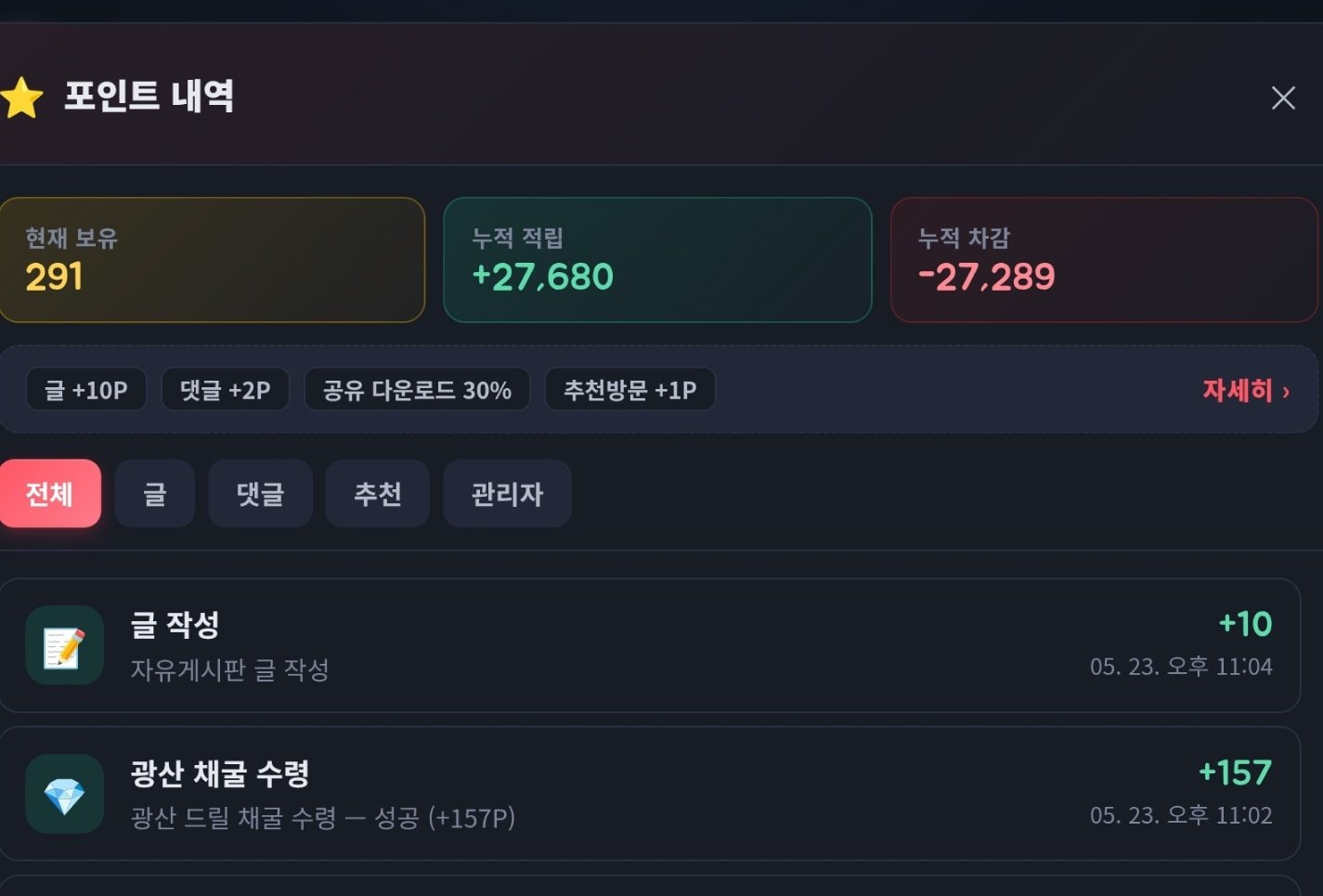Open the 글 작성 history entry
The image size is (1323, 896).
[650, 645]
